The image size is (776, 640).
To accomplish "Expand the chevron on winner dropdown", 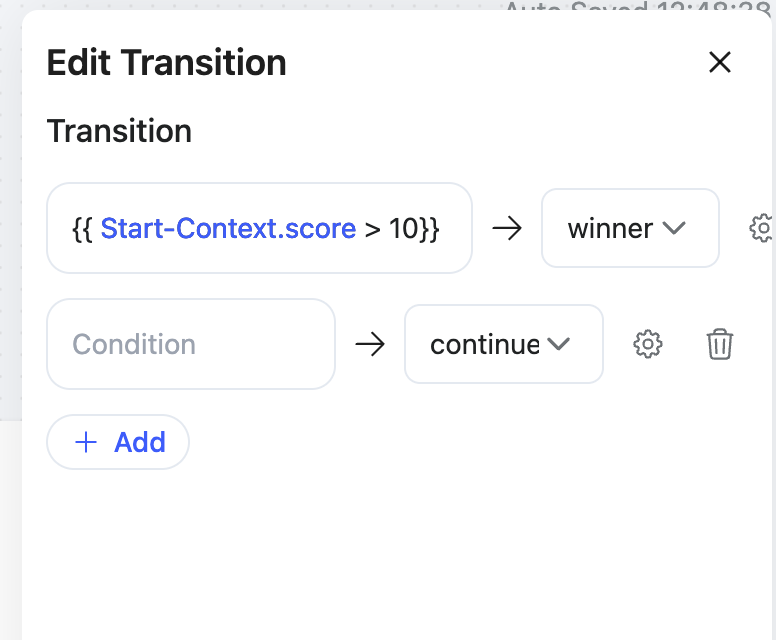I will pyautogui.click(x=674, y=228).
